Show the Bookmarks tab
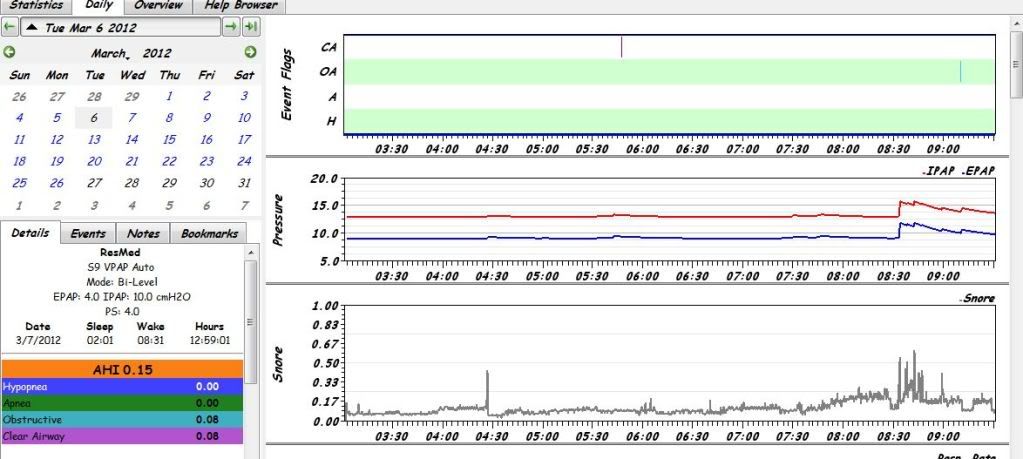The height and width of the screenshot is (459, 1023). [x=208, y=233]
